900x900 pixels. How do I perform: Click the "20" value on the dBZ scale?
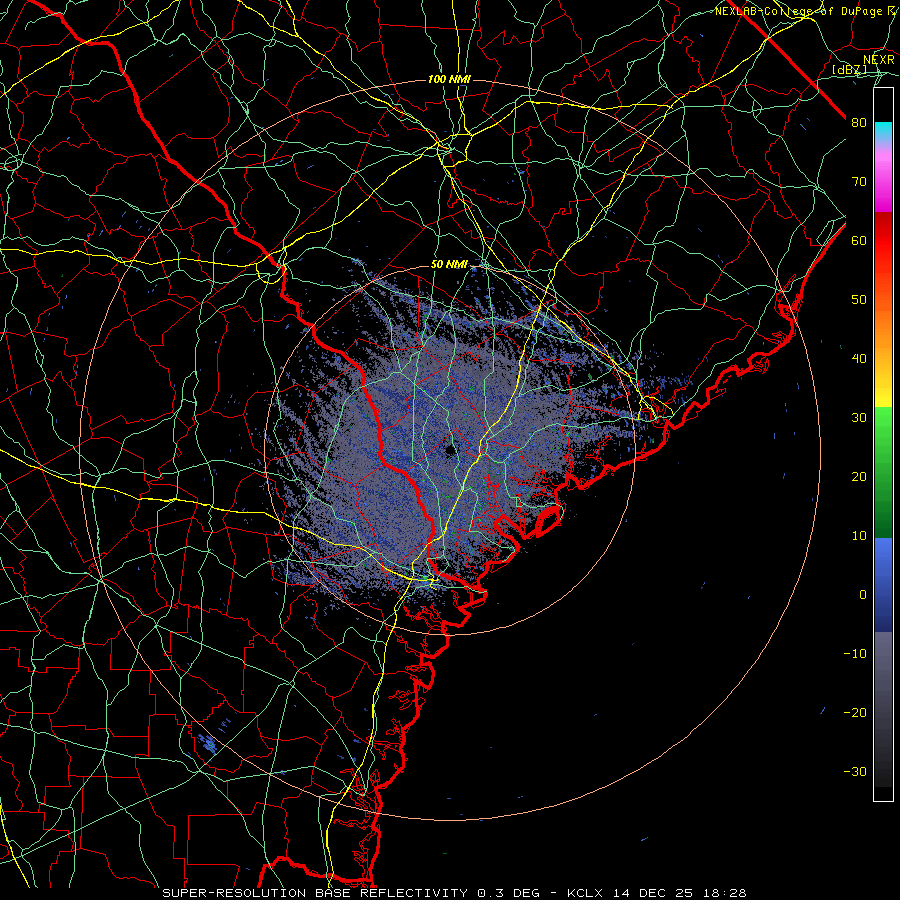pos(859,478)
